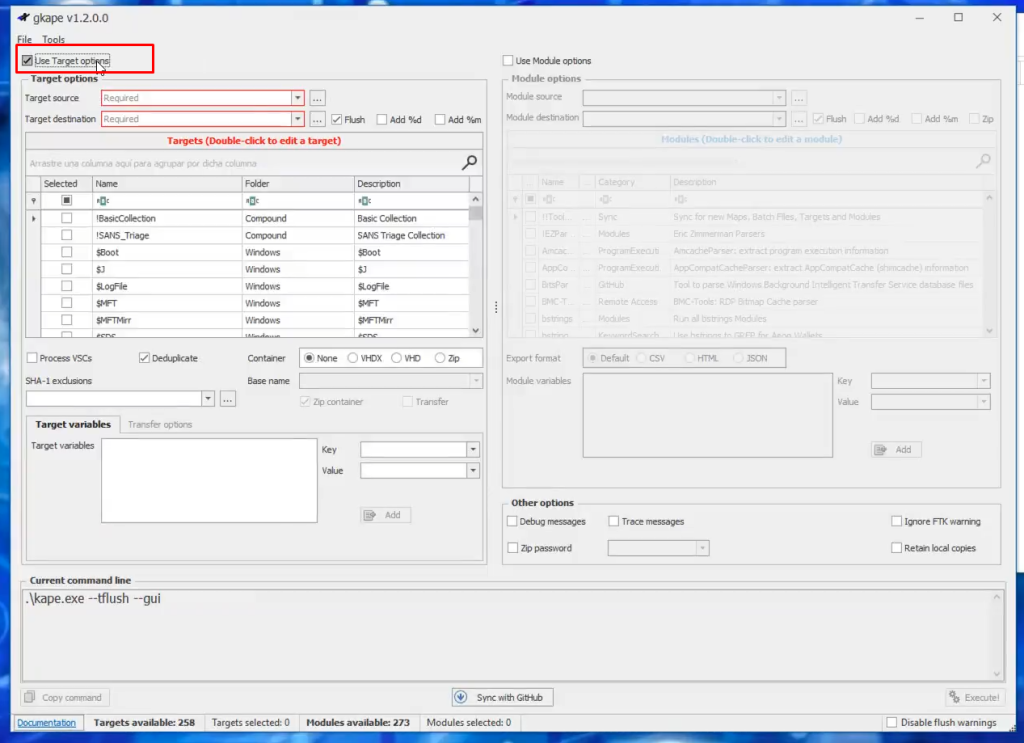Switch to the Target variables tab

(73, 424)
